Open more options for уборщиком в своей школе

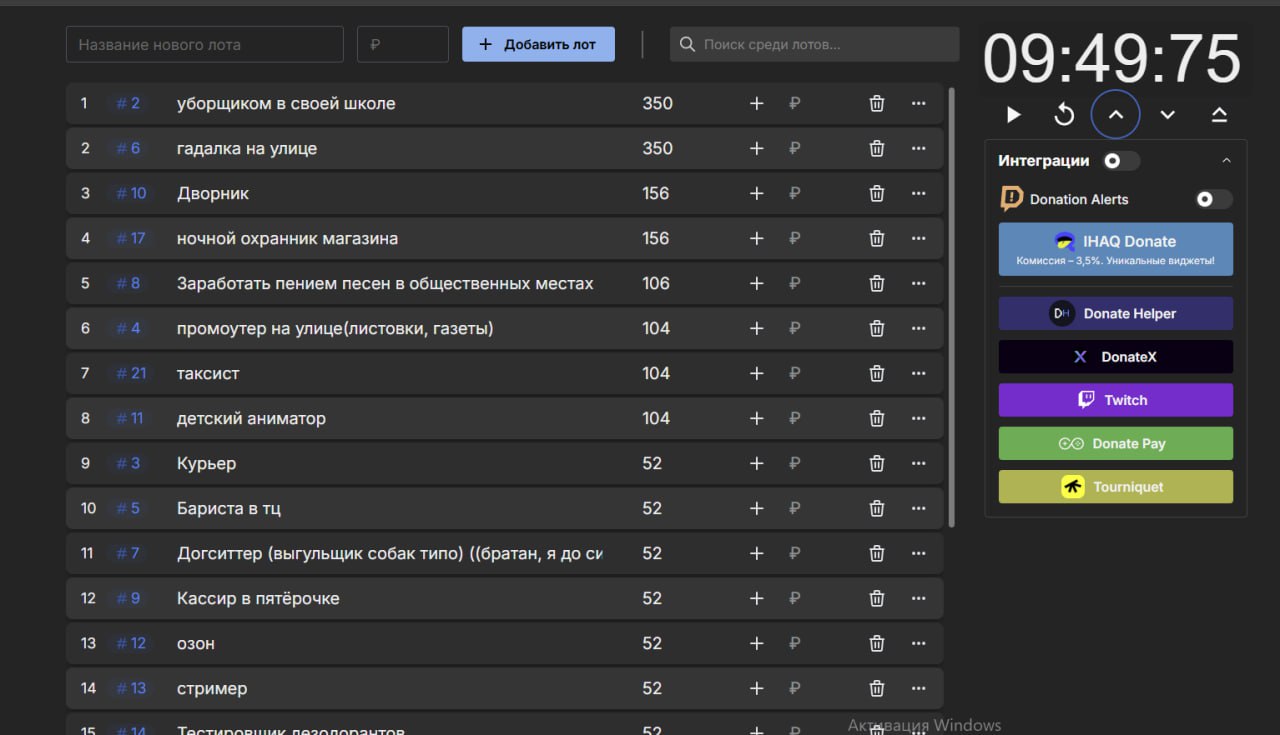(919, 103)
